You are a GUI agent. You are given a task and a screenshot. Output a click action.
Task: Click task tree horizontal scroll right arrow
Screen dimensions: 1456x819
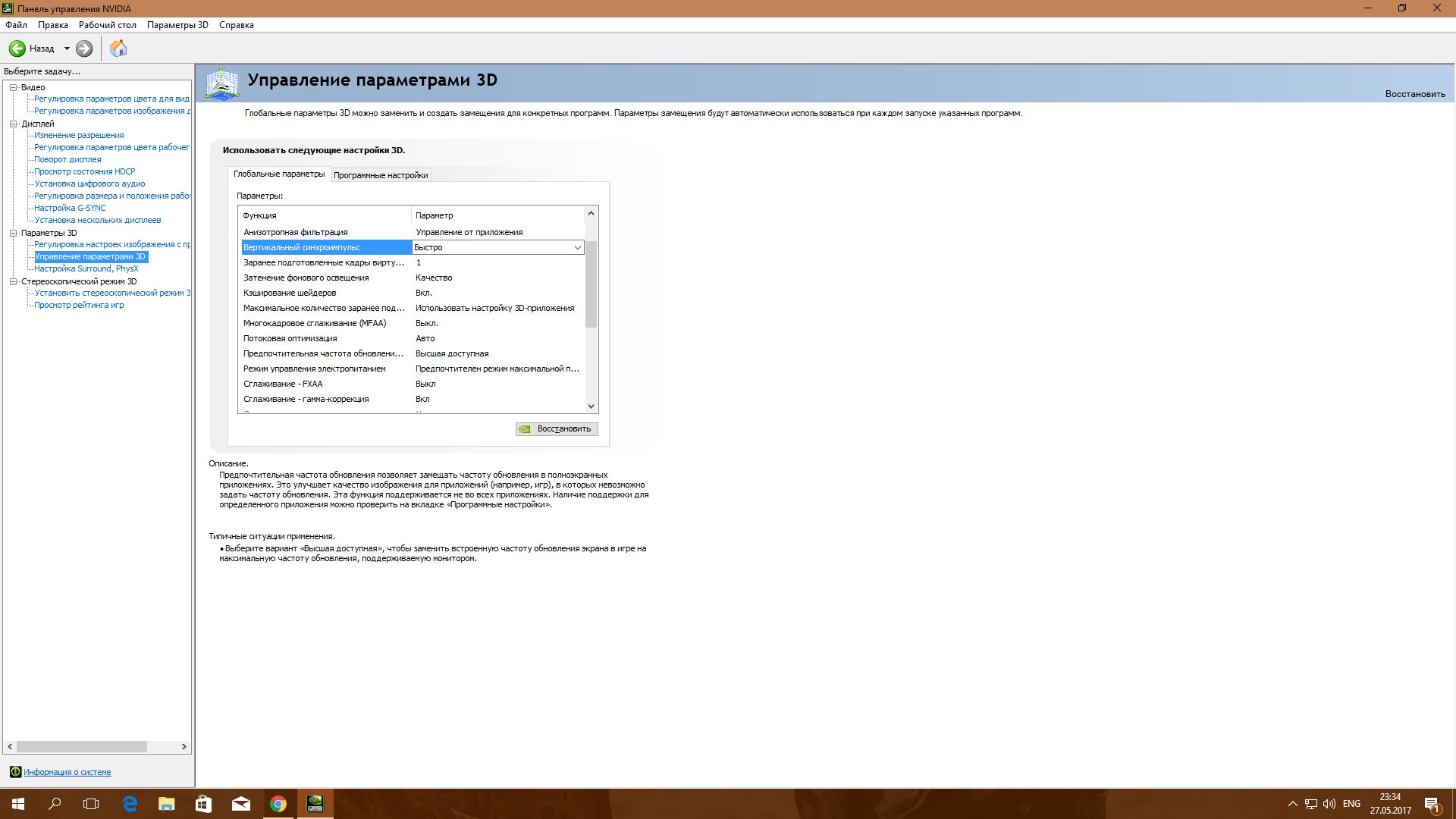click(x=184, y=747)
